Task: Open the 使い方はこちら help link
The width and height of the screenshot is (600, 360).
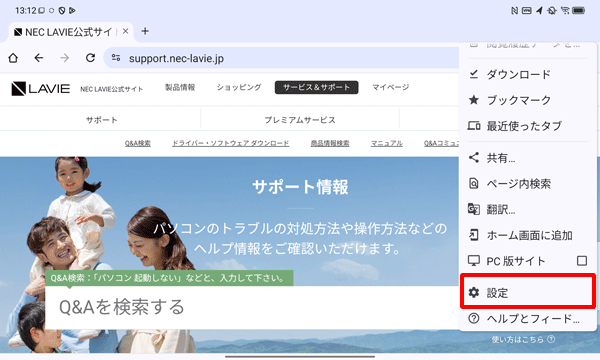Action: tap(523, 339)
